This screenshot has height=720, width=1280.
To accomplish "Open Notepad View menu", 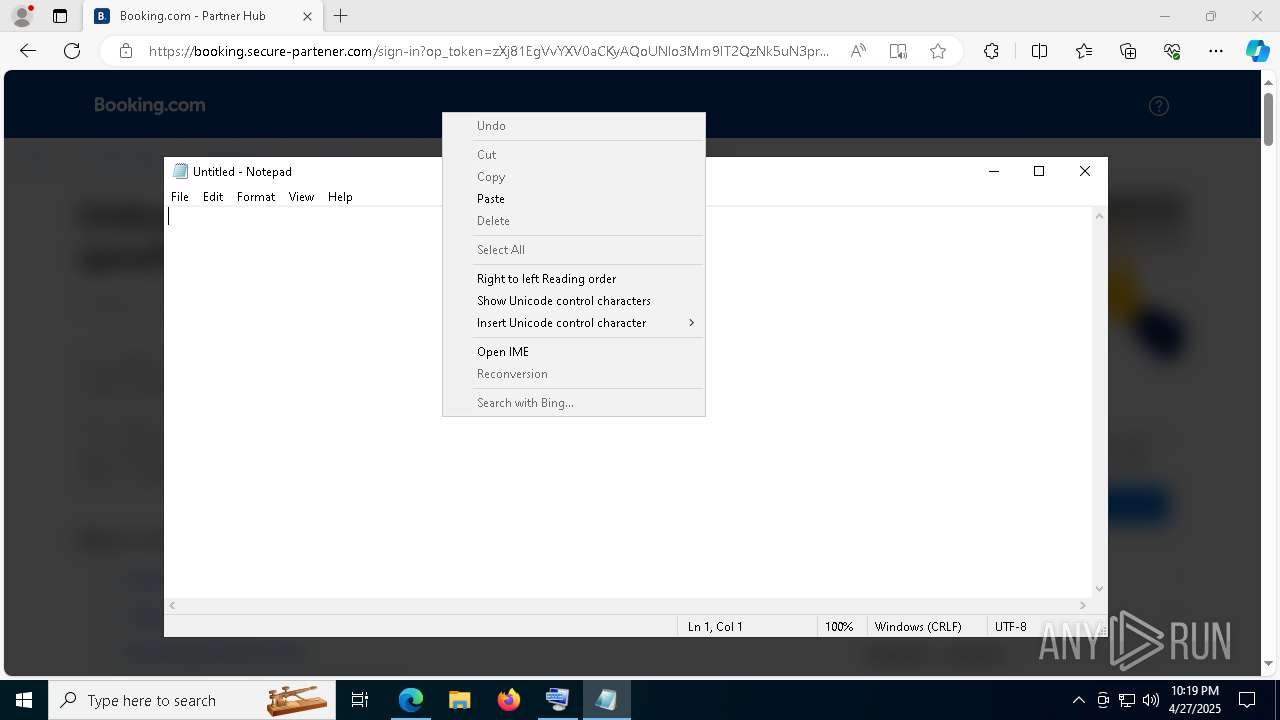I will [x=301, y=197].
